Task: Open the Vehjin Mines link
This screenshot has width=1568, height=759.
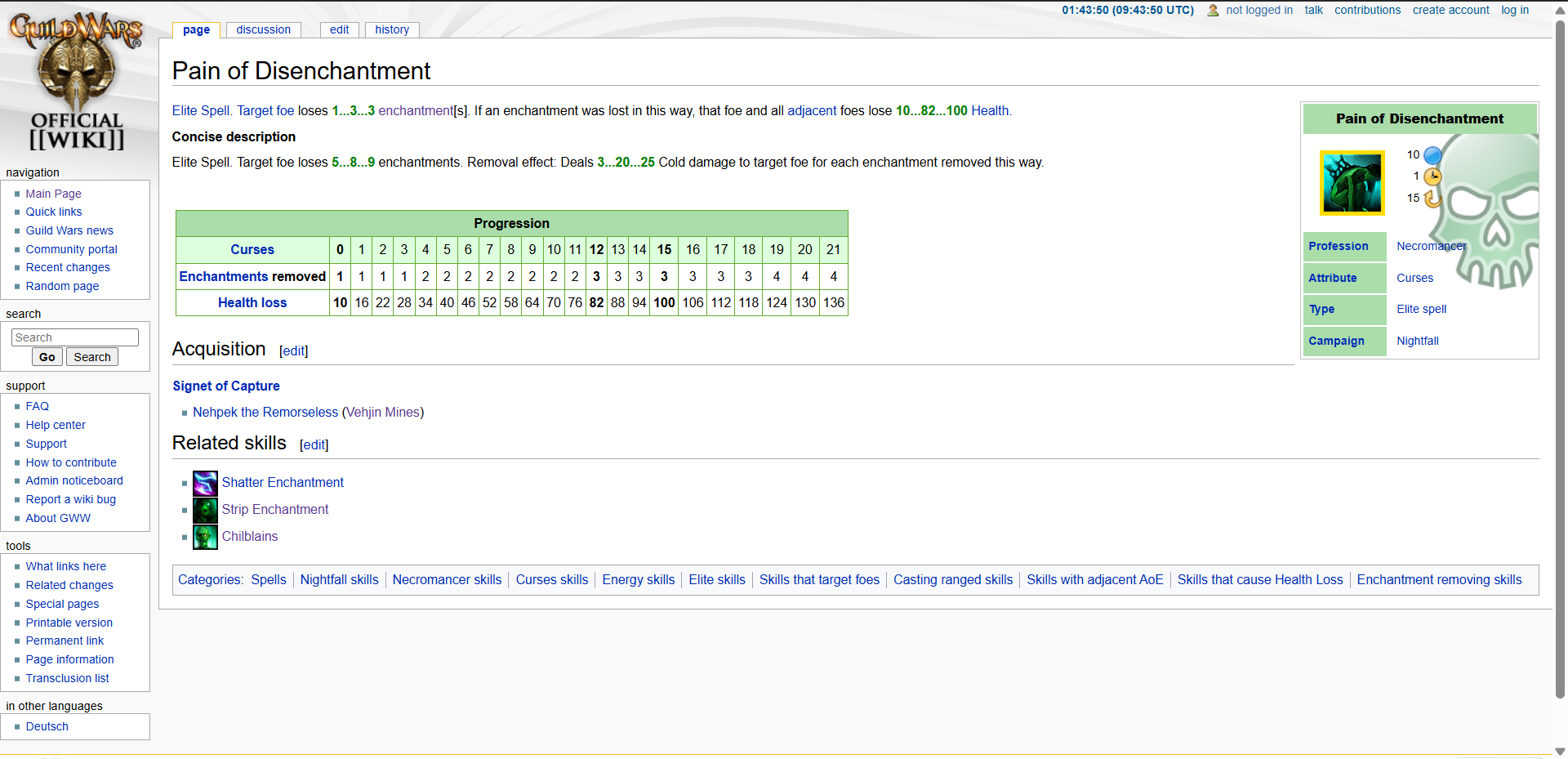Action: point(383,412)
